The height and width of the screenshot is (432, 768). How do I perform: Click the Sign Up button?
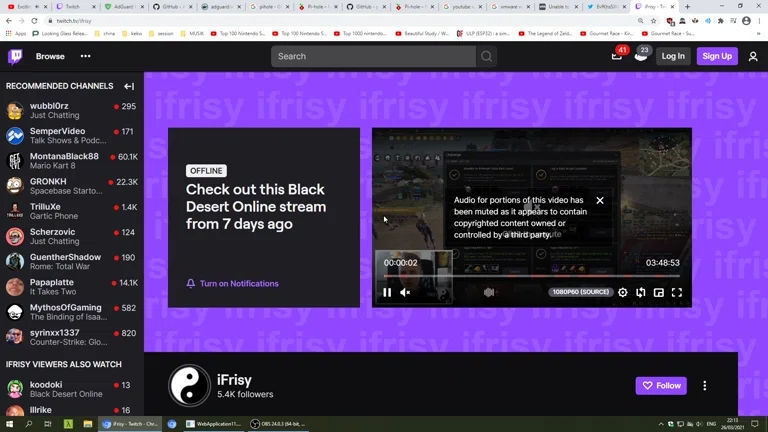(x=716, y=57)
